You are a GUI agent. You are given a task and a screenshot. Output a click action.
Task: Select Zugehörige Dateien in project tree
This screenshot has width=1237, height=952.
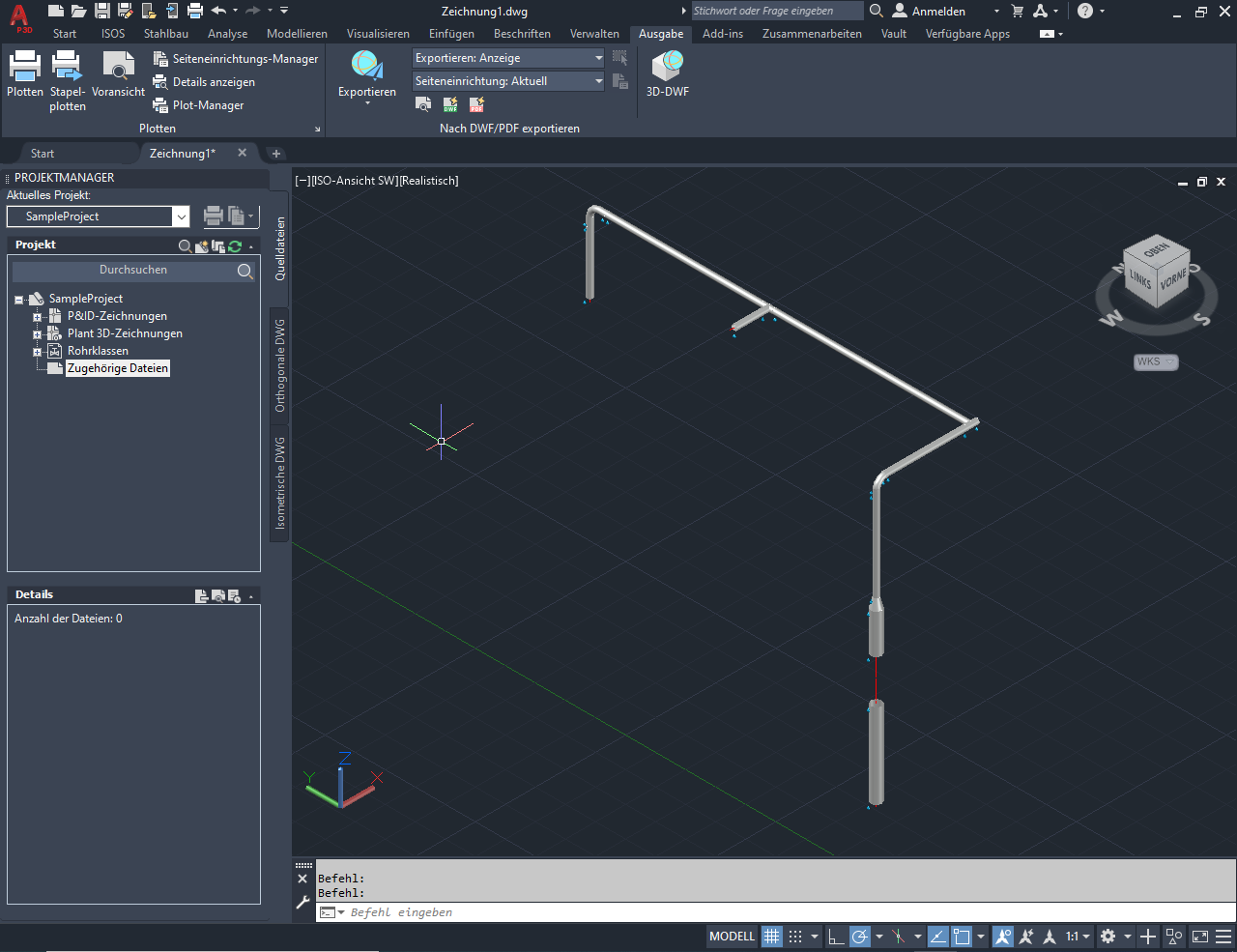[x=118, y=368]
